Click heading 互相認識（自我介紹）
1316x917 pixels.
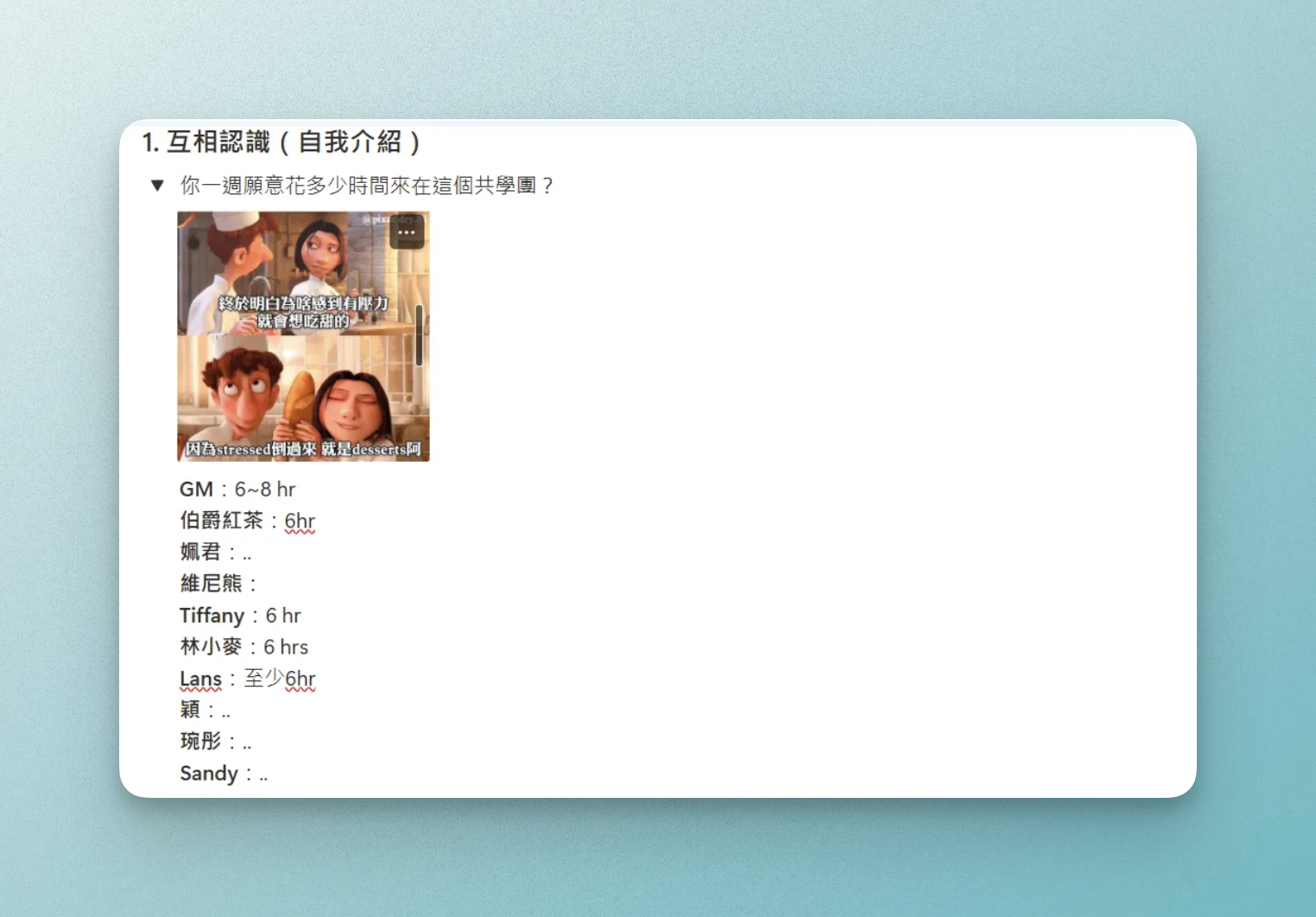(x=282, y=142)
